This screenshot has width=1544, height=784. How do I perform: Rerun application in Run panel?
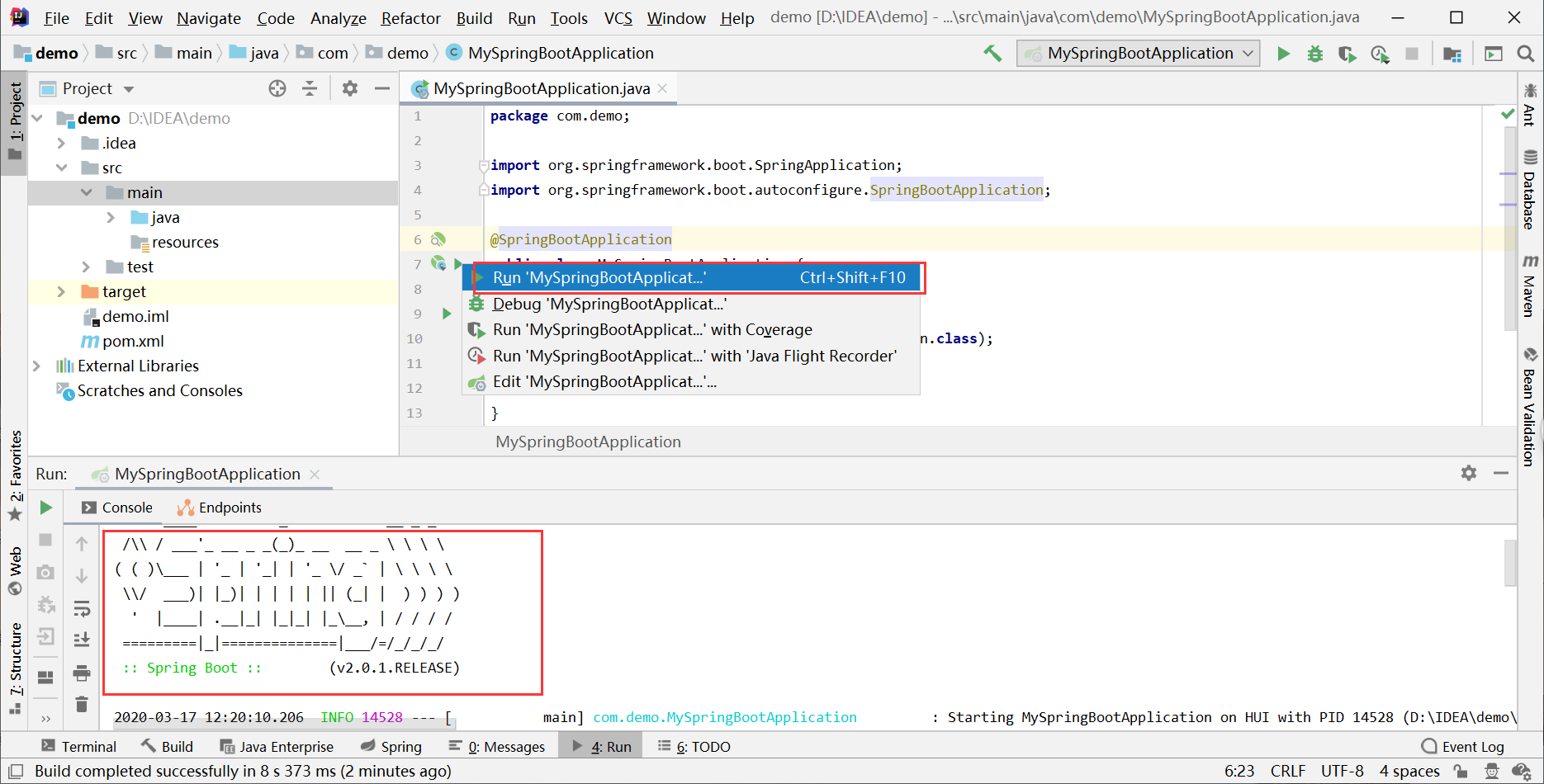point(46,508)
